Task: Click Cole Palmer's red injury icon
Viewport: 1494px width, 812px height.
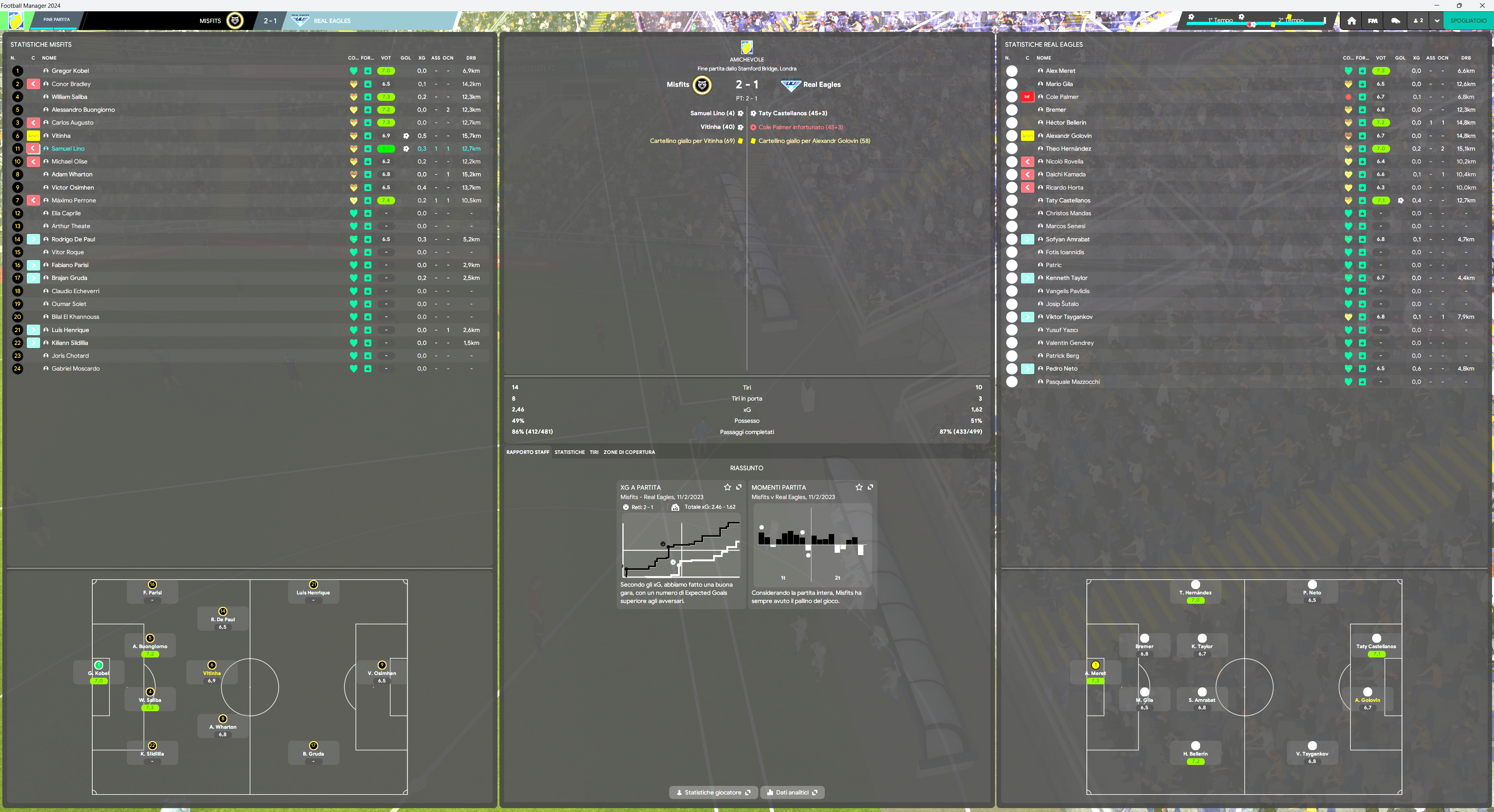Action: tap(1027, 97)
